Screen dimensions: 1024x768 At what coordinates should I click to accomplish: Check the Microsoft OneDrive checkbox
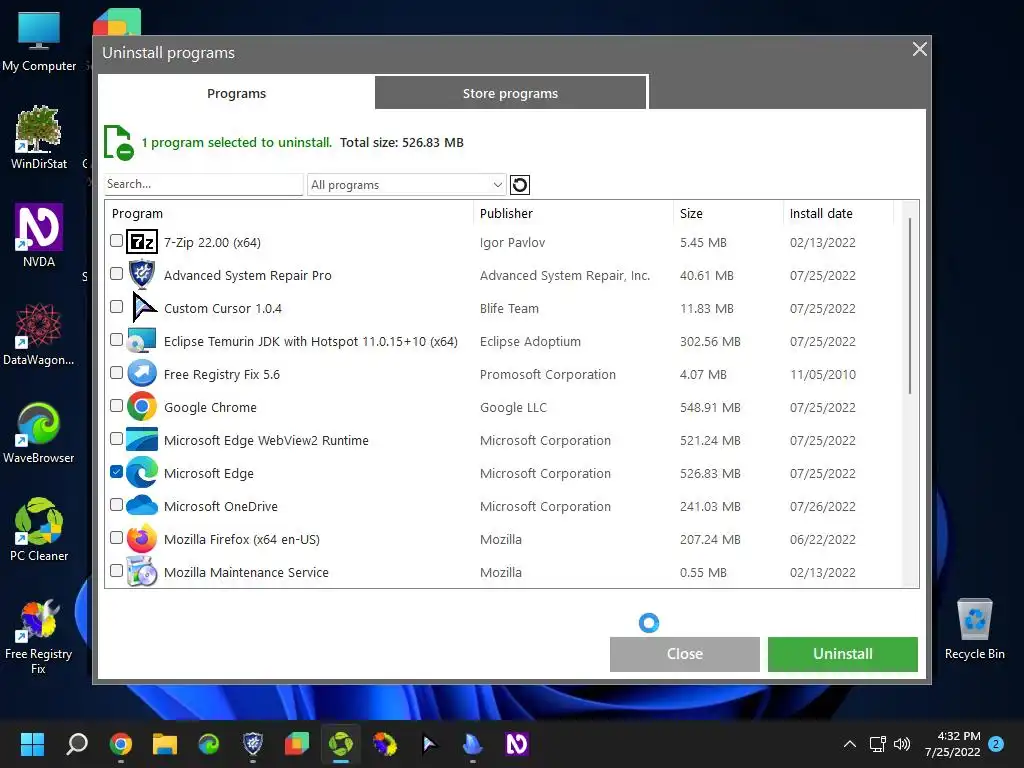click(116, 504)
